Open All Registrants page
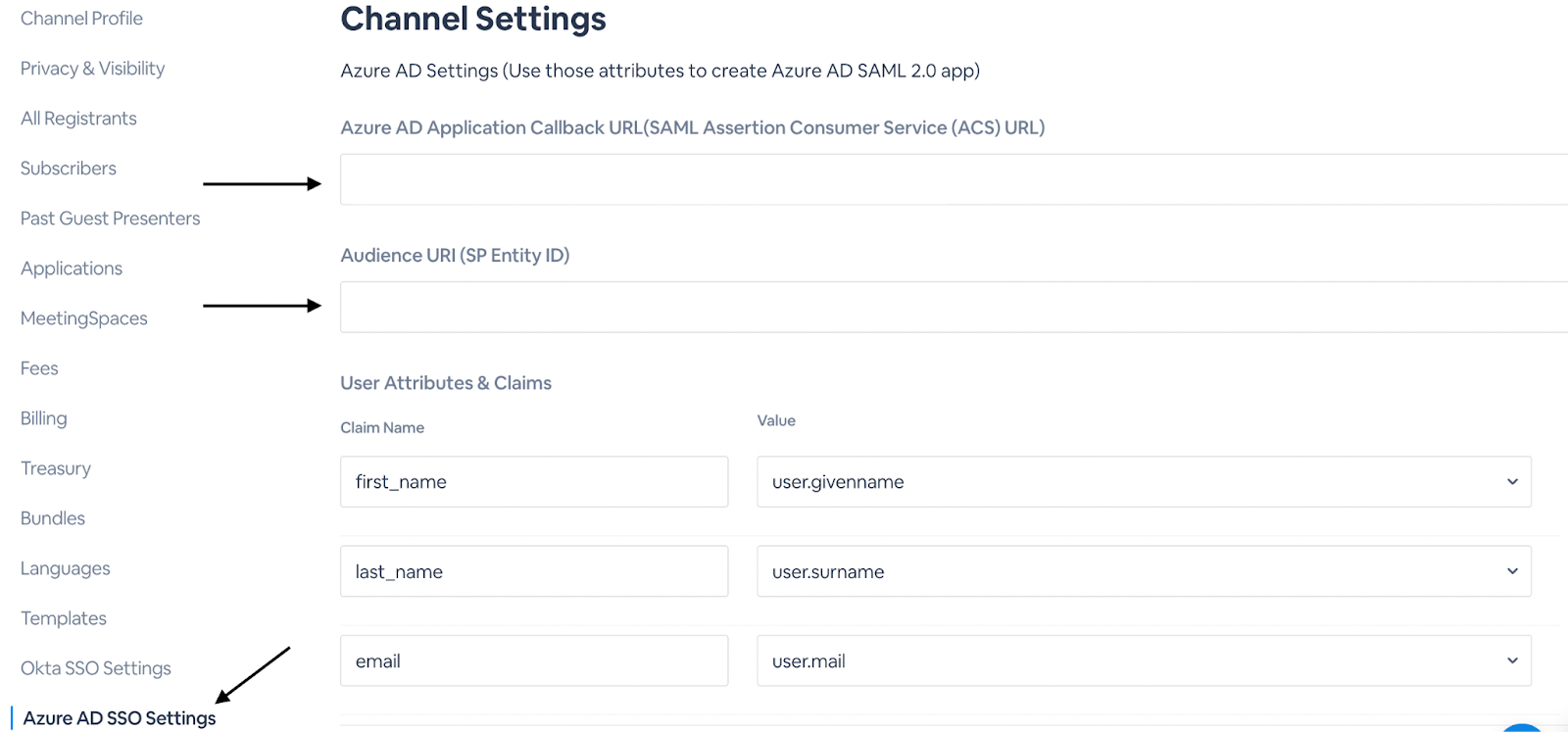This screenshot has height=732, width=1568. pos(78,119)
